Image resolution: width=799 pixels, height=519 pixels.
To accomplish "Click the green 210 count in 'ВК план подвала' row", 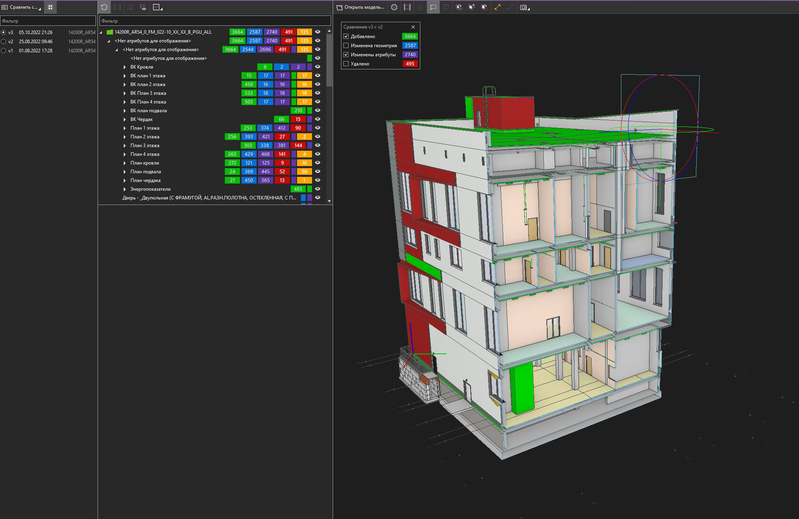I will click(x=298, y=111).
